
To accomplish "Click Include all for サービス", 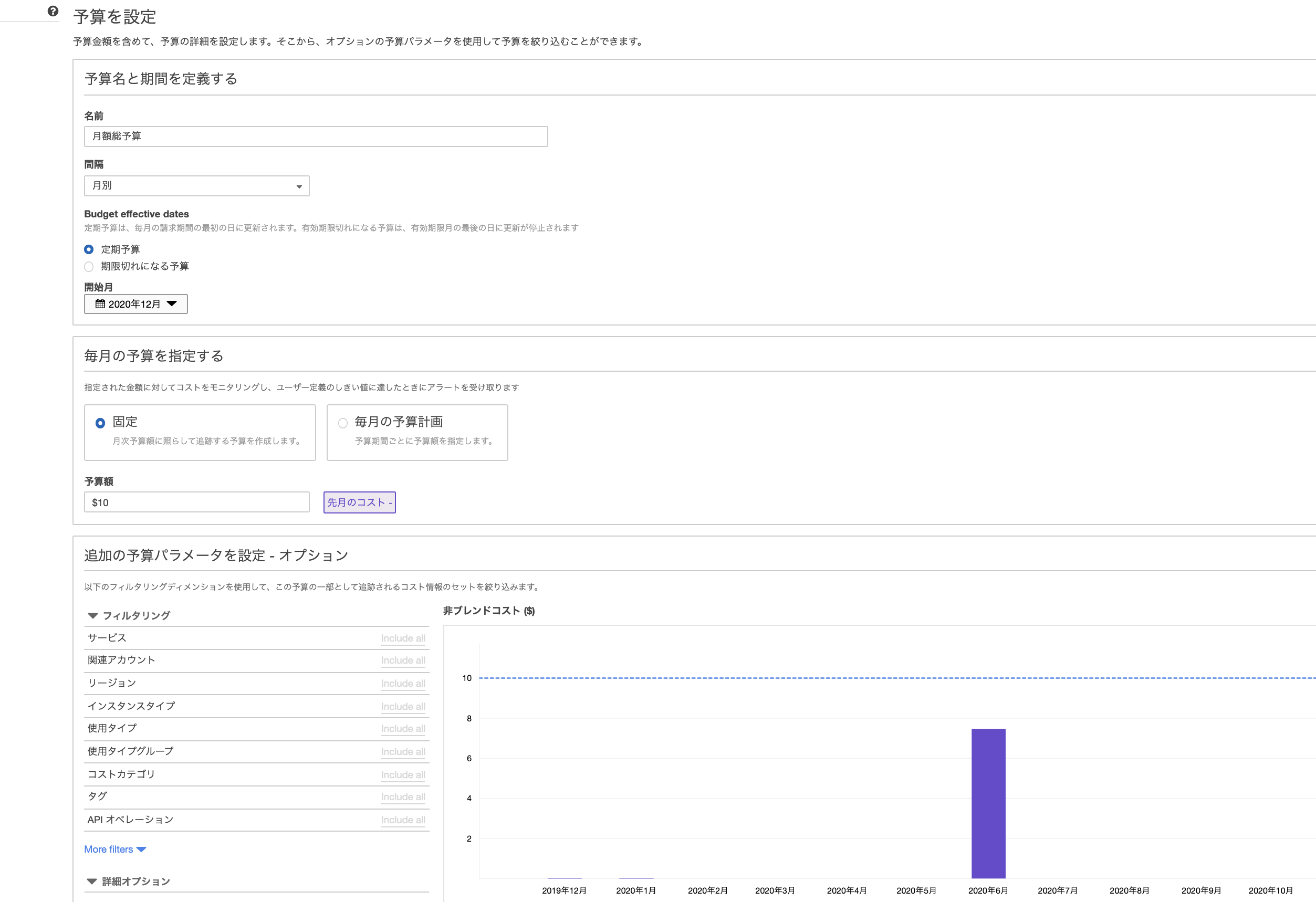I will (x=403, y=638).
